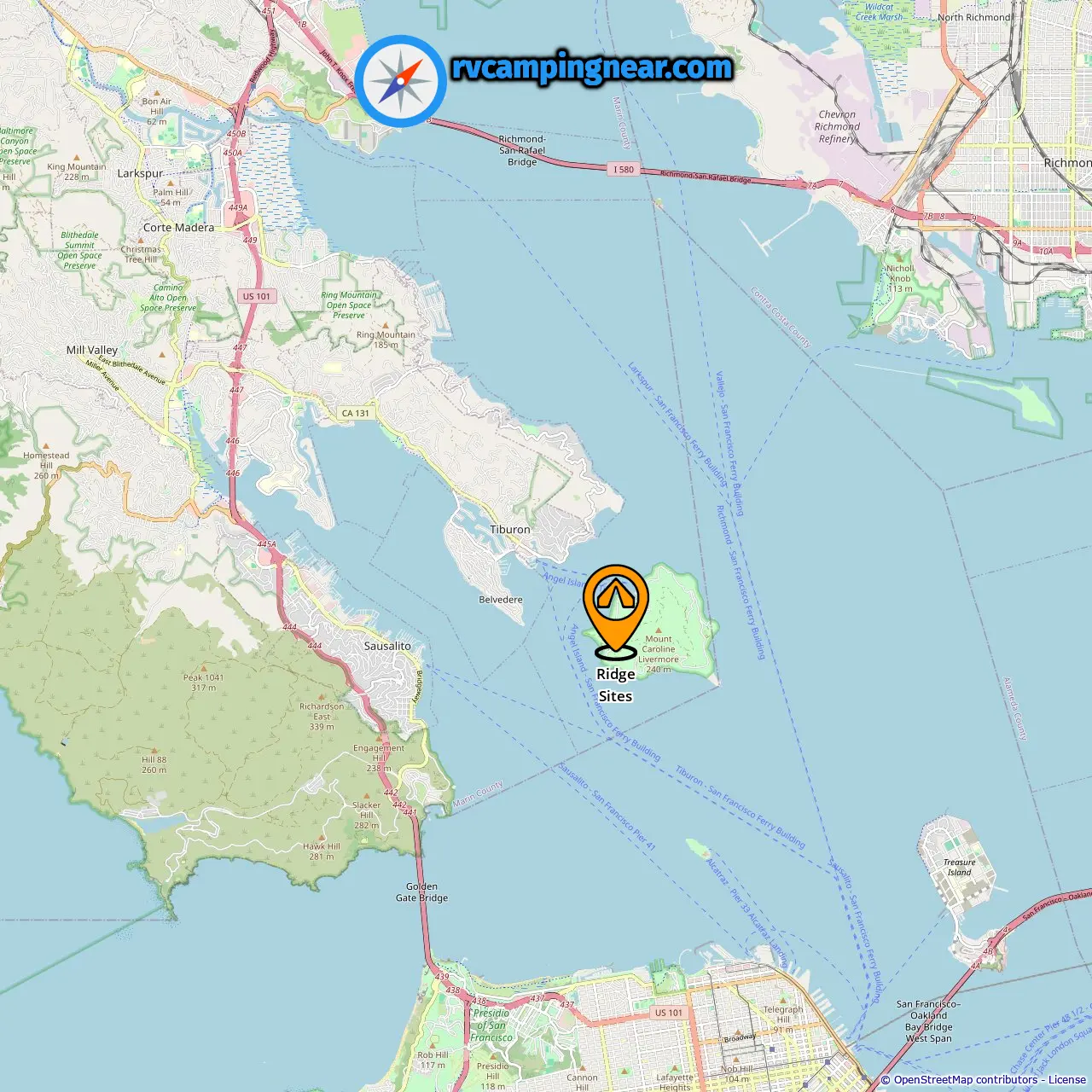Select the Mill Valley label
1092x1092 pixels.
pos(92,350)
